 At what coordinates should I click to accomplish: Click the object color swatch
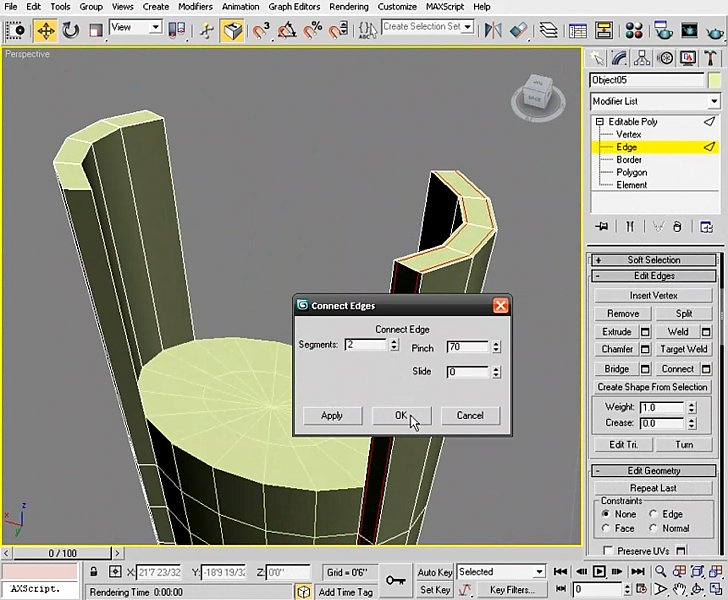click(x=714, y=80)
